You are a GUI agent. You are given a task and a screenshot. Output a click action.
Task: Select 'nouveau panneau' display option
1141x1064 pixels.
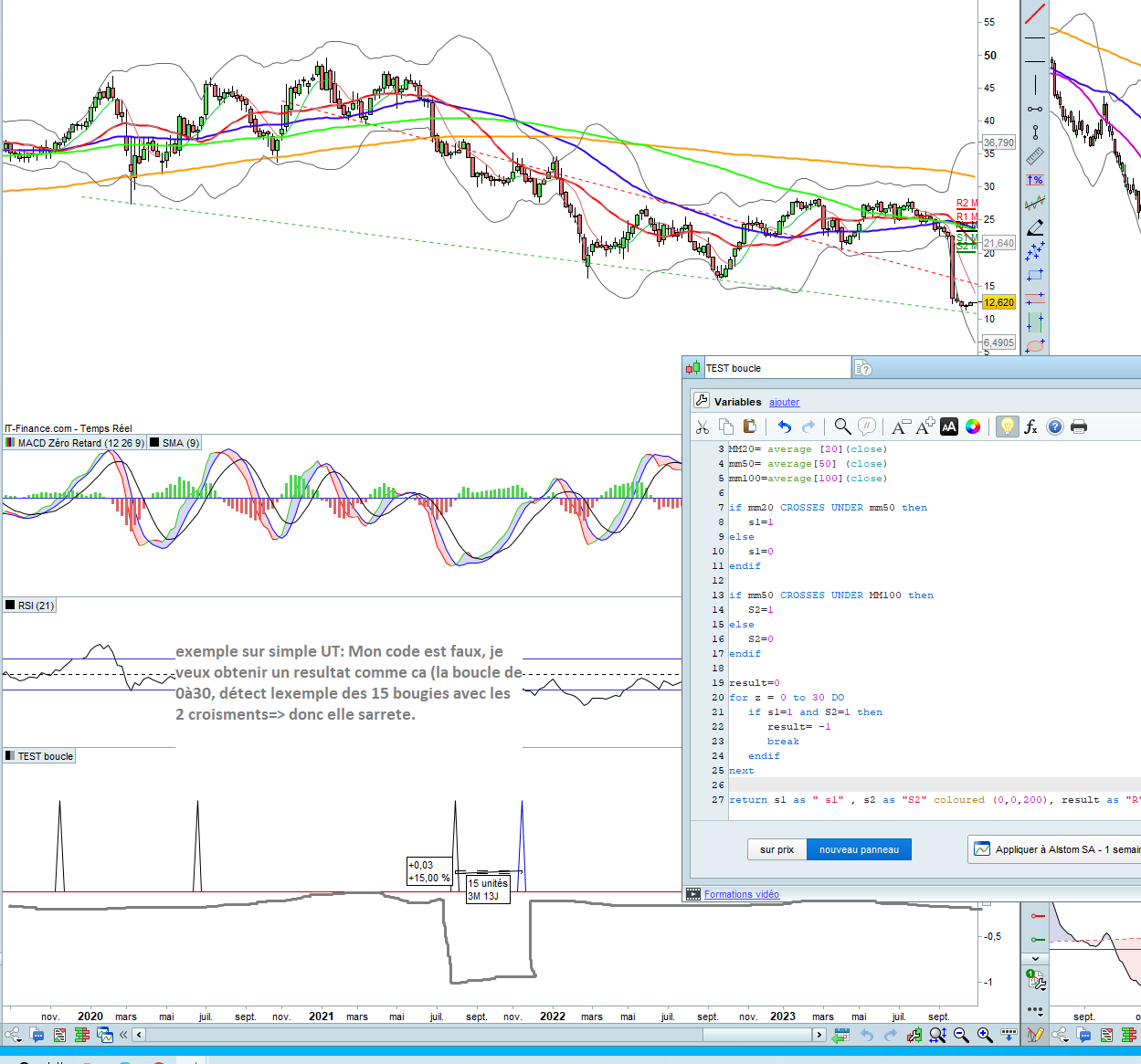[x=859, y=849]
